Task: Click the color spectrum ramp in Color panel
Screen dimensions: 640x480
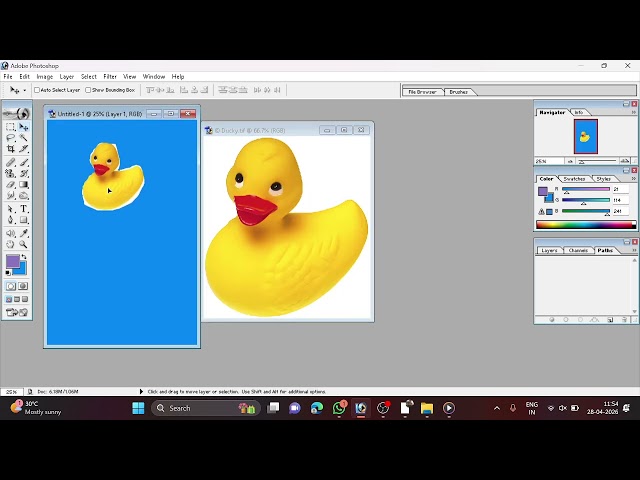Action: coord(586,224)
